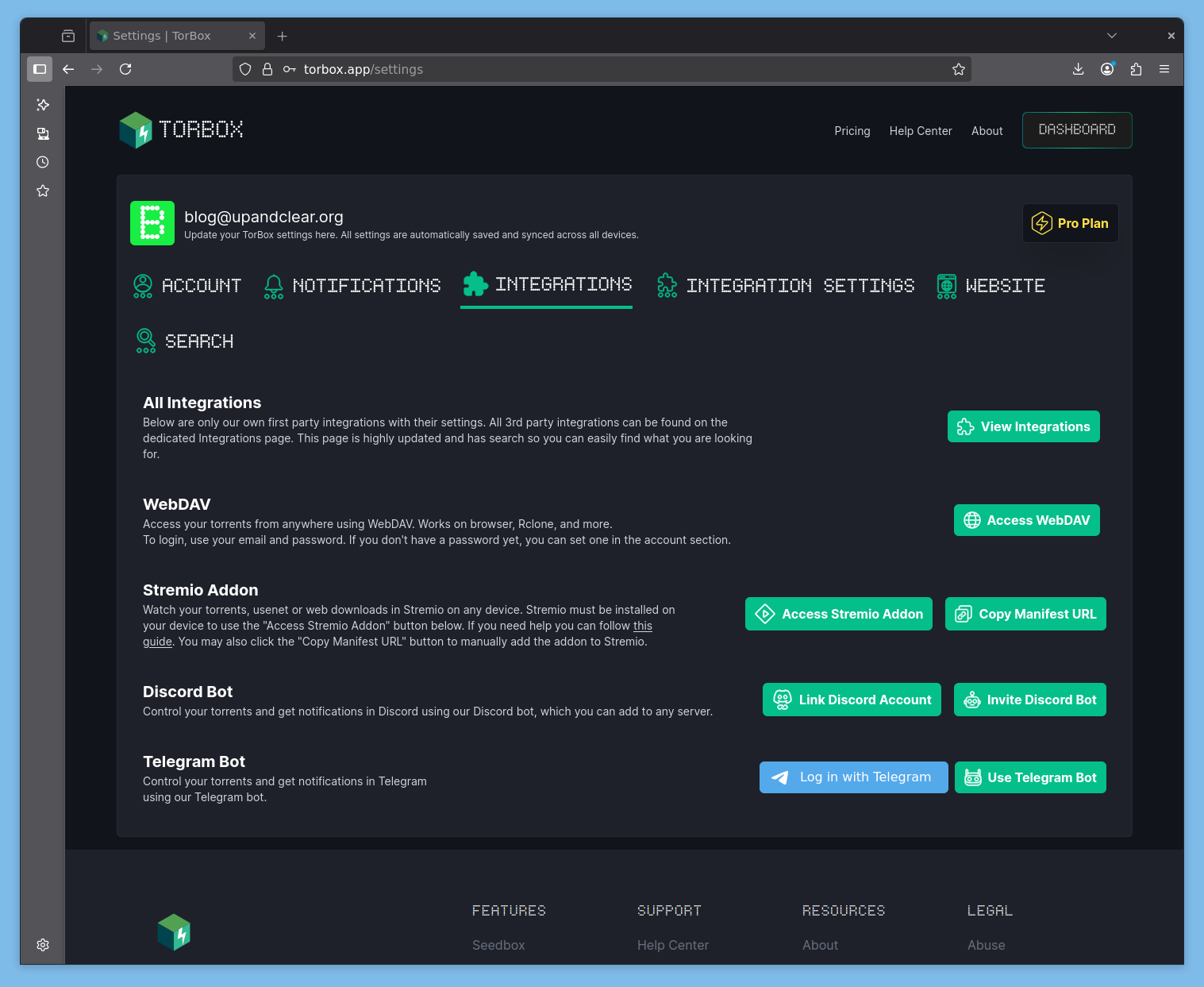Click the footer 'LEGAL' heading
The width and height of the screenshot is (1204, 987).
990,911
